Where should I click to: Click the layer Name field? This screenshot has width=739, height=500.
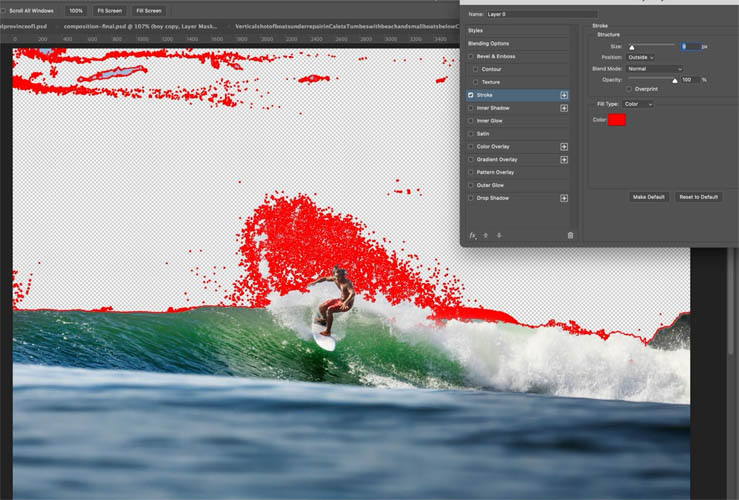pyautogui.click(x=542, y=14)
